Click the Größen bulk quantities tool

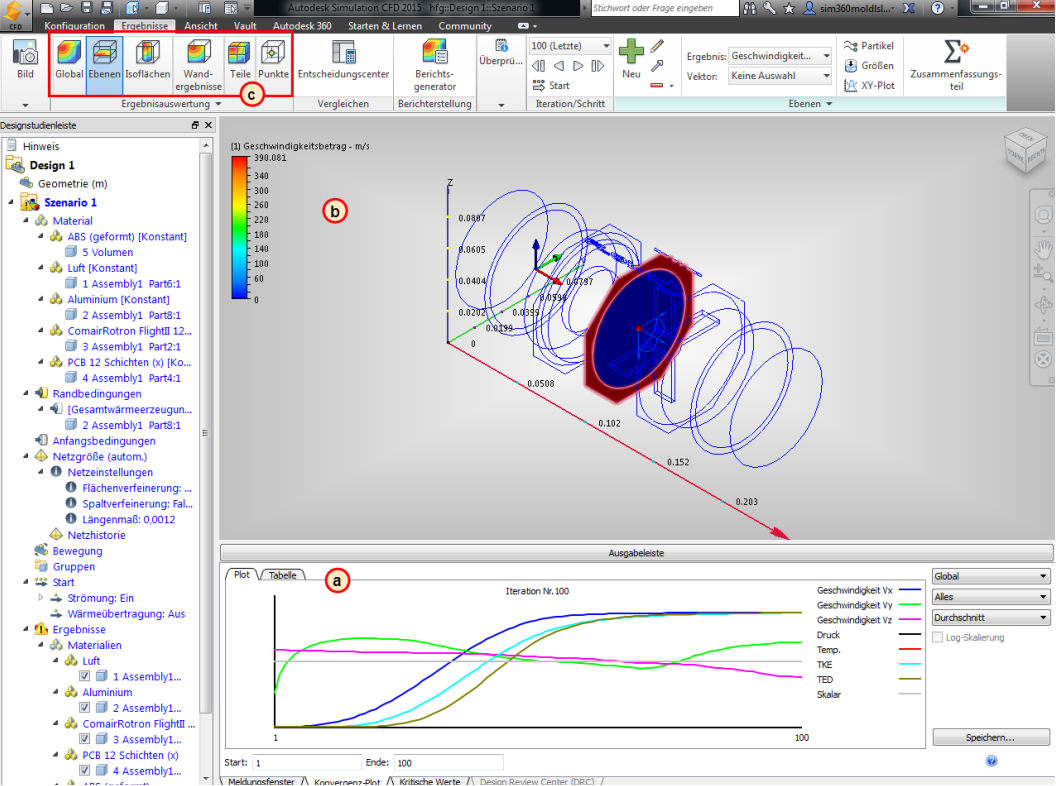click(x=869, y=65)
